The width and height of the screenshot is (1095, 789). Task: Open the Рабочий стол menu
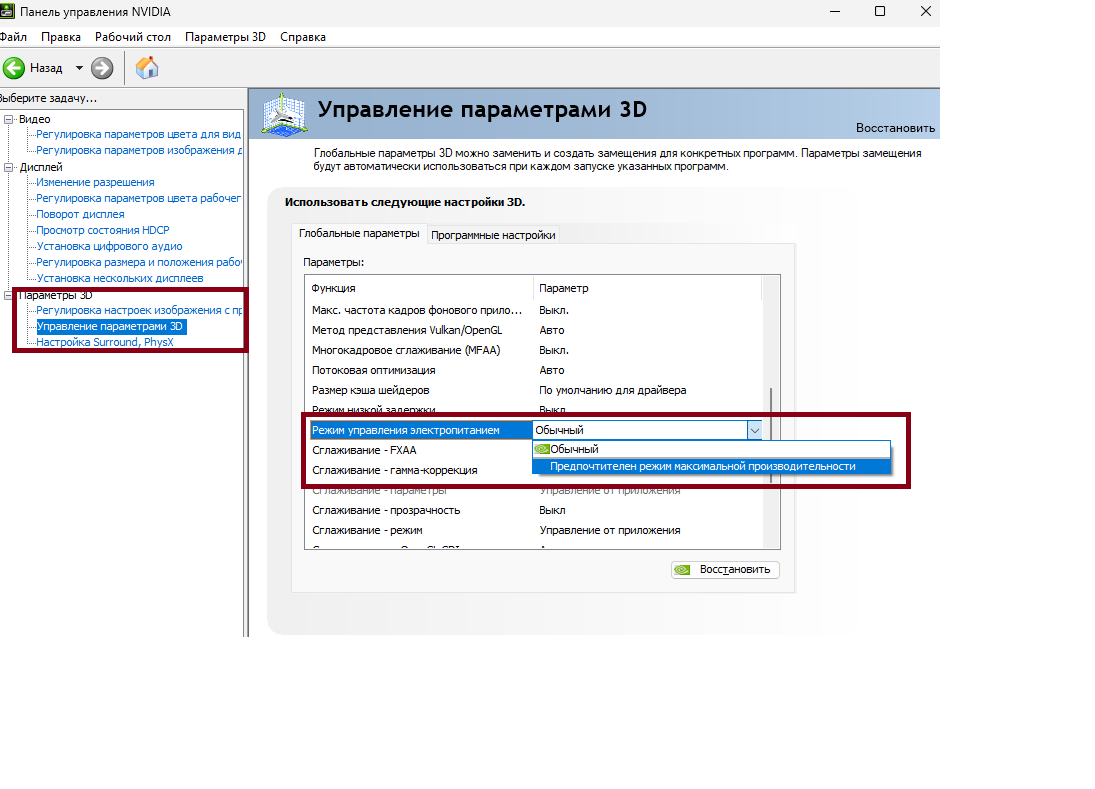coord(133,37)
